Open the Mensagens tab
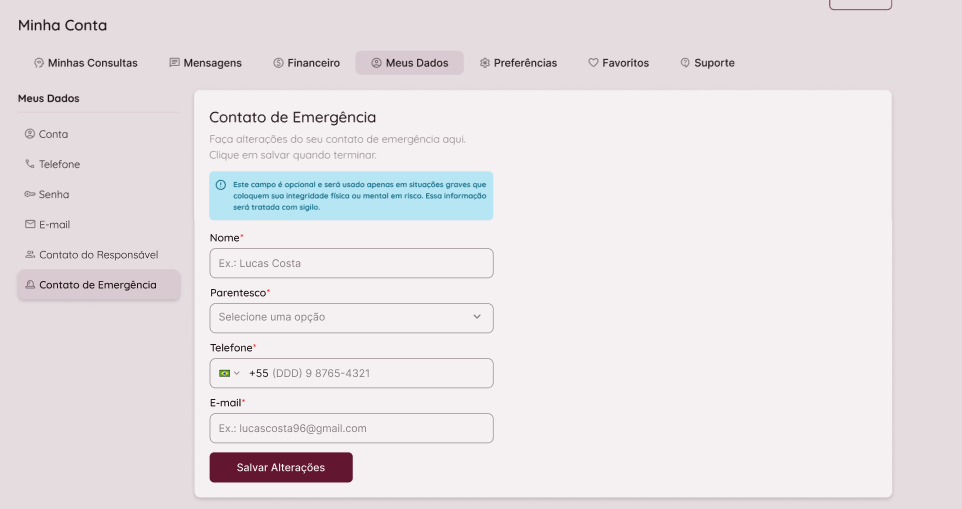Viewport: 962px width, 509px height. (x=205, y=63)
